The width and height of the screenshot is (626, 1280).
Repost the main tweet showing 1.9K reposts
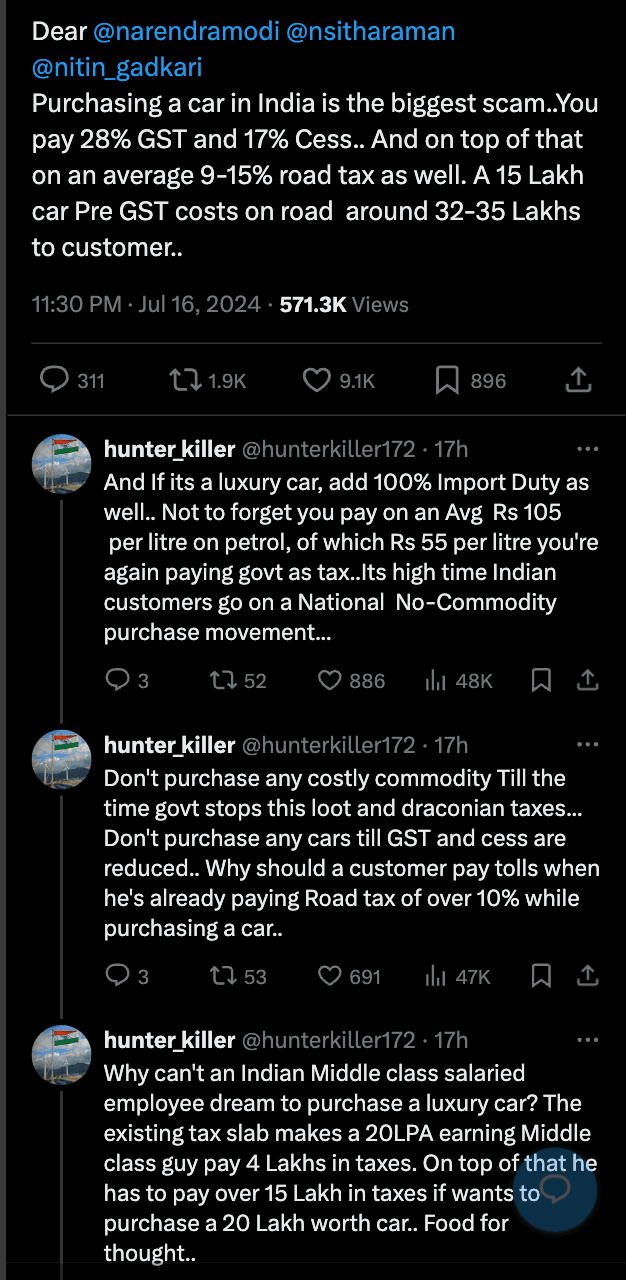point(183,380)
